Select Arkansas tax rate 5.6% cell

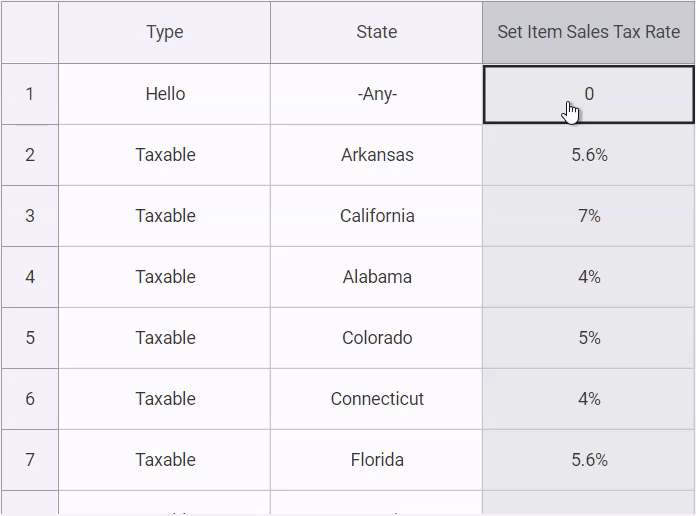point(588,155)
